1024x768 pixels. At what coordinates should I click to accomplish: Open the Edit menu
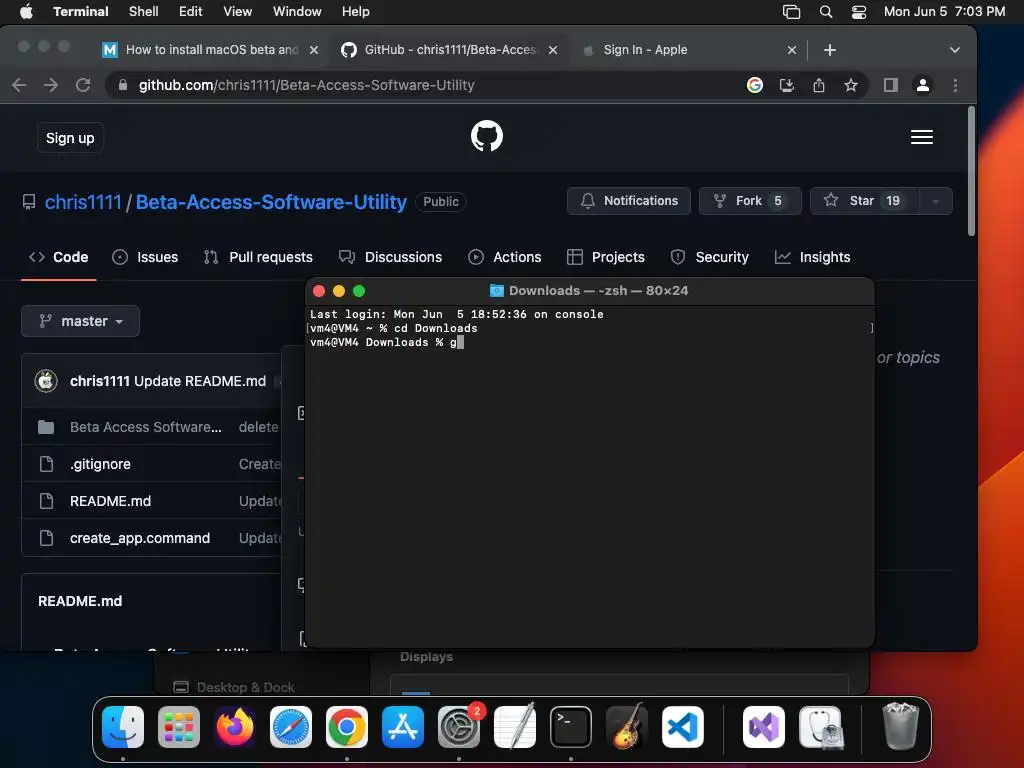(191, 12)
